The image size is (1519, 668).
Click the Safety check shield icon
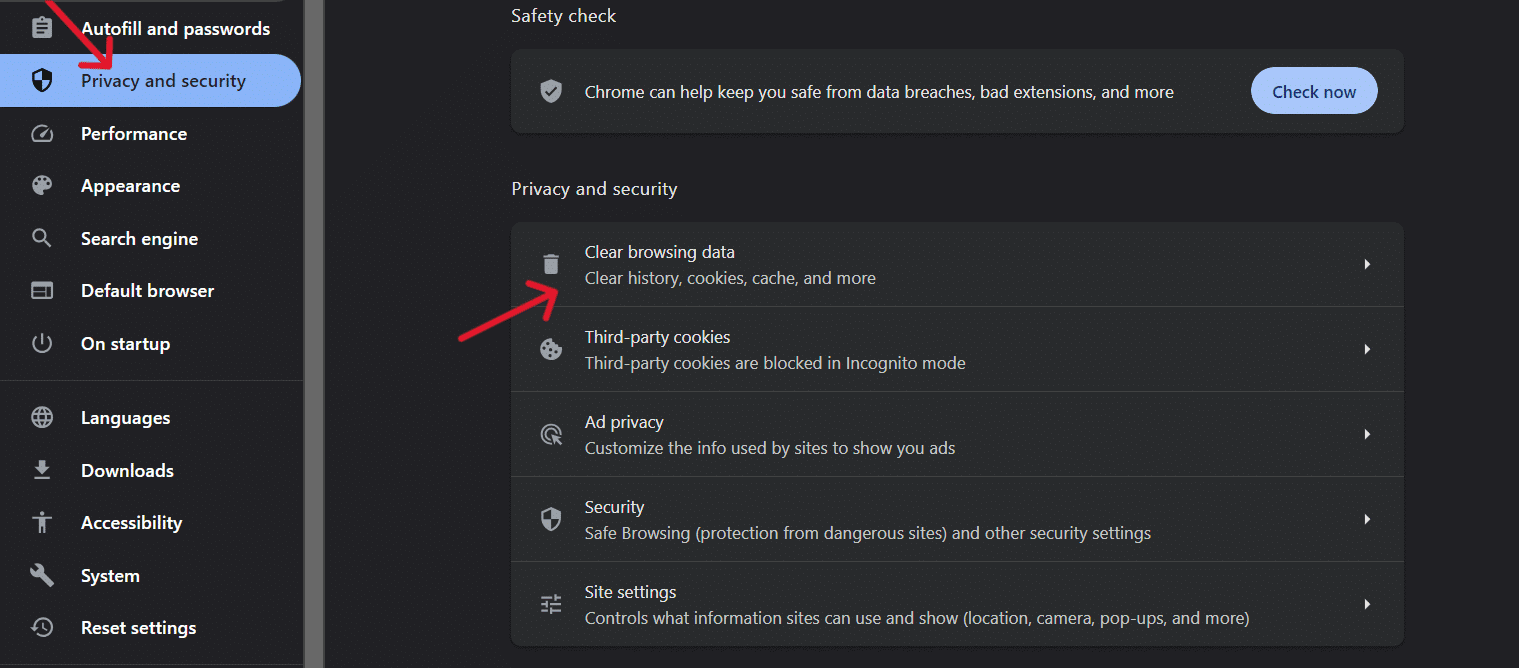(551, 91)
